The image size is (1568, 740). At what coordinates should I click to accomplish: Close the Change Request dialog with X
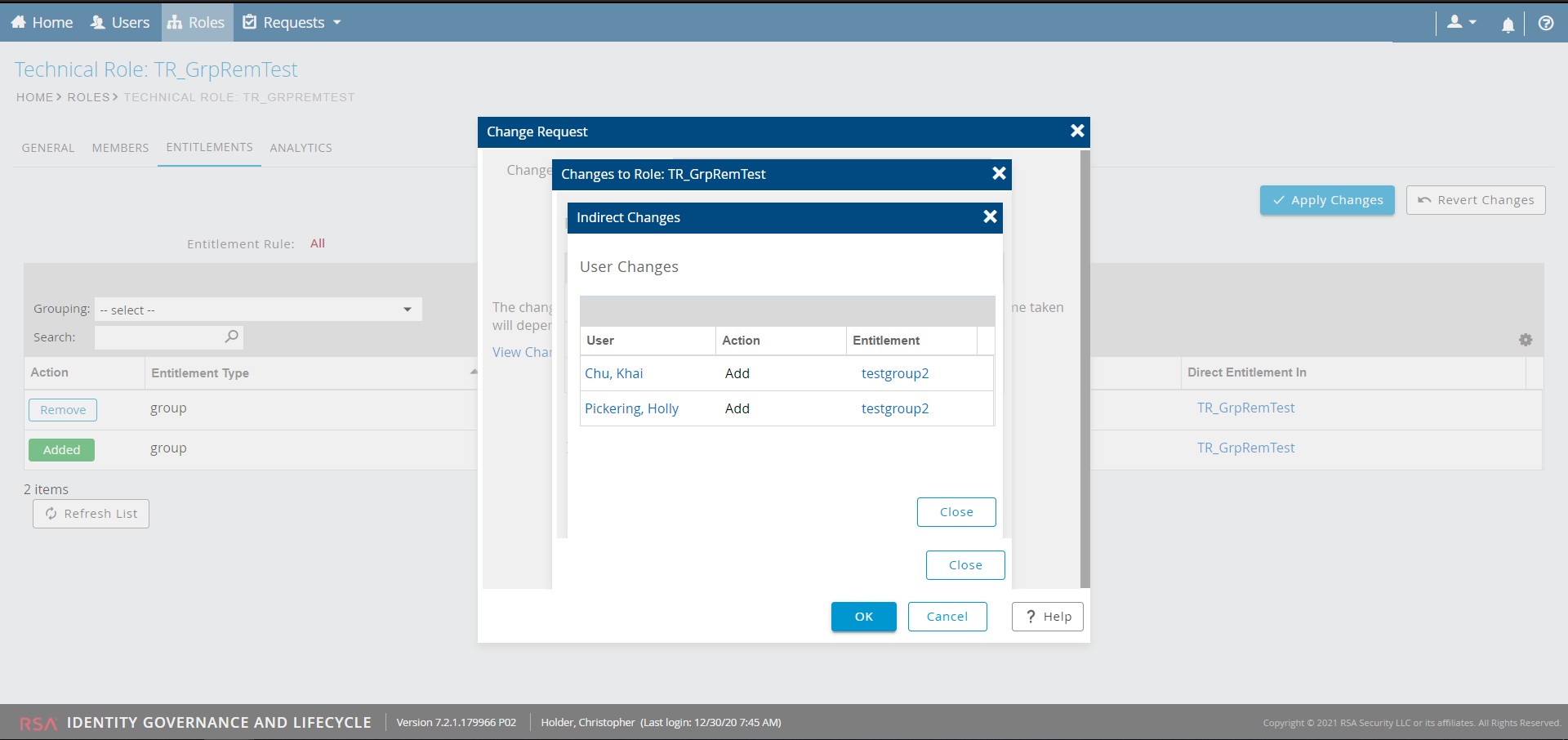coord(1077,131)
